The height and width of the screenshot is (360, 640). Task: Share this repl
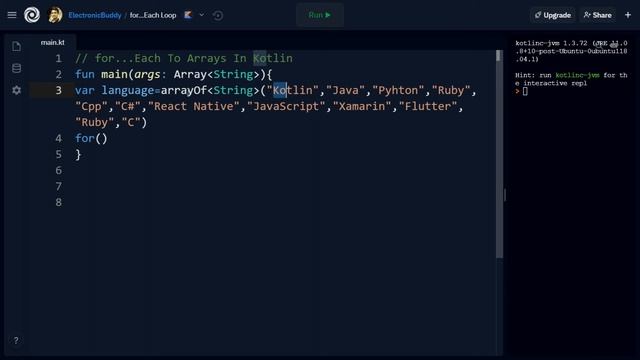coord(598,15)
